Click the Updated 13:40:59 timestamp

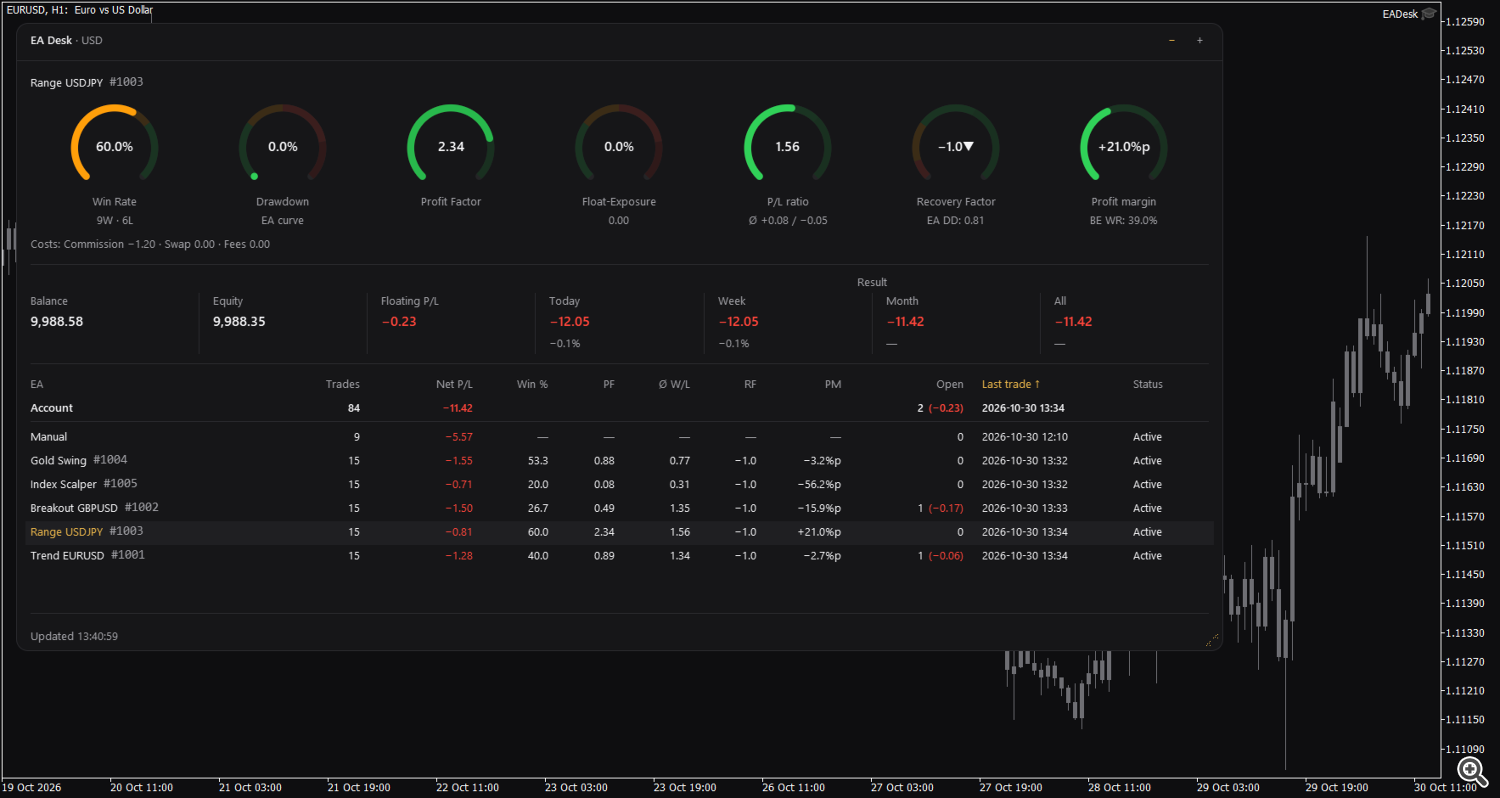75,636
